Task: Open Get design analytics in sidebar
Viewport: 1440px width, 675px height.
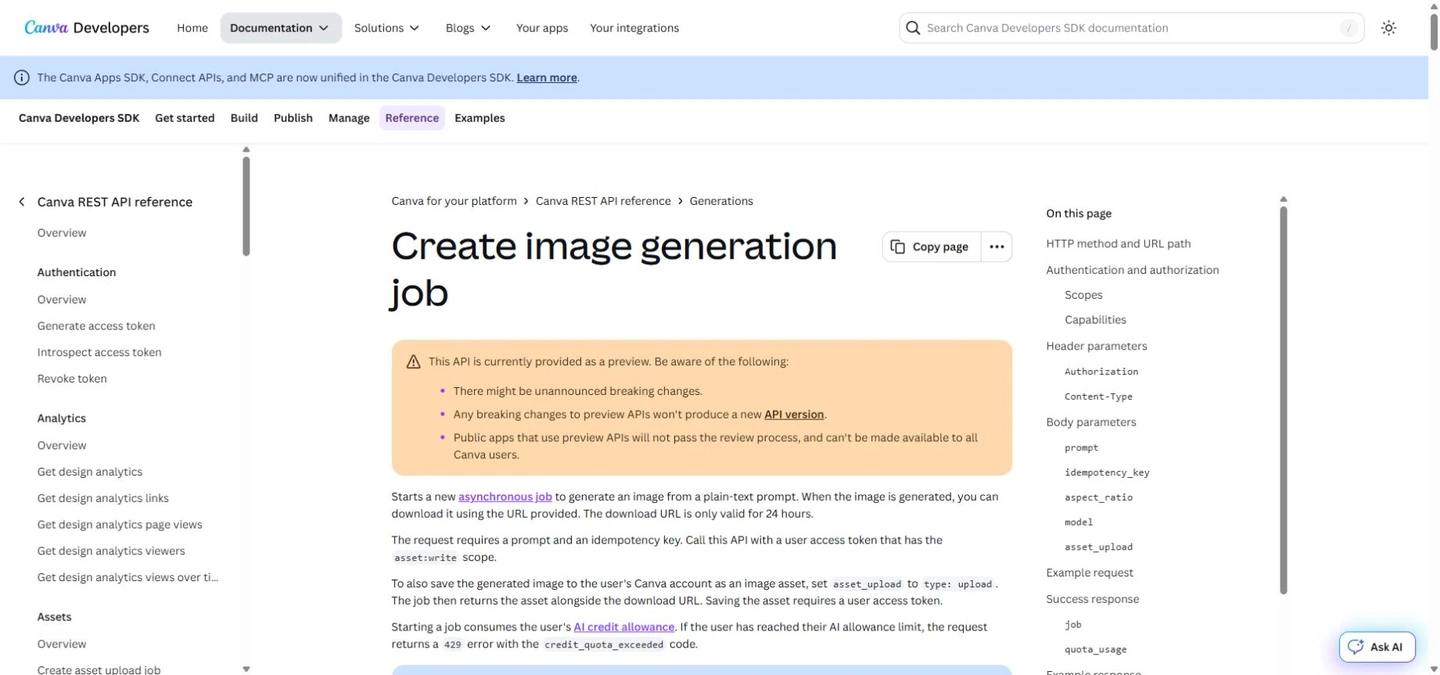Action: [90, 472]
